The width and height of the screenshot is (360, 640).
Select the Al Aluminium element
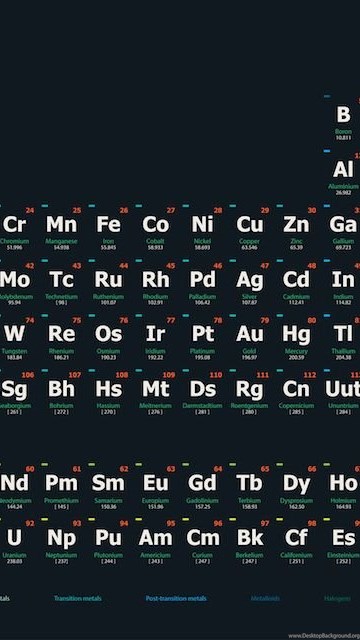(343, 173)
